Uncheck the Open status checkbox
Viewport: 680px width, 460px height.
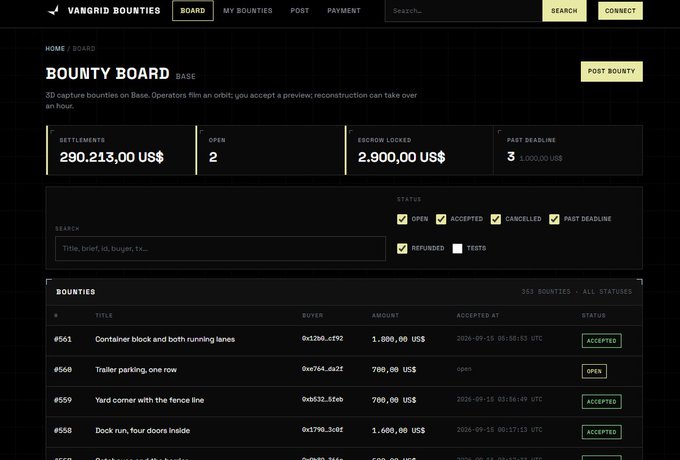pos(402,219)
